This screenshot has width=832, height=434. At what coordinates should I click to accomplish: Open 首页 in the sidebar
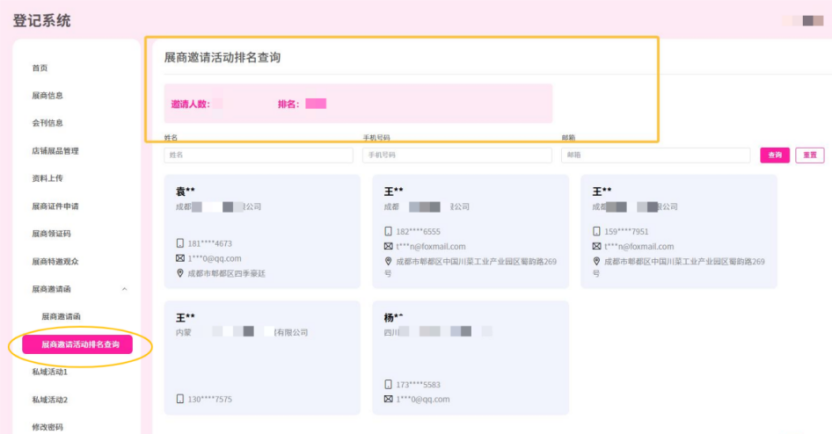point(40,68)
